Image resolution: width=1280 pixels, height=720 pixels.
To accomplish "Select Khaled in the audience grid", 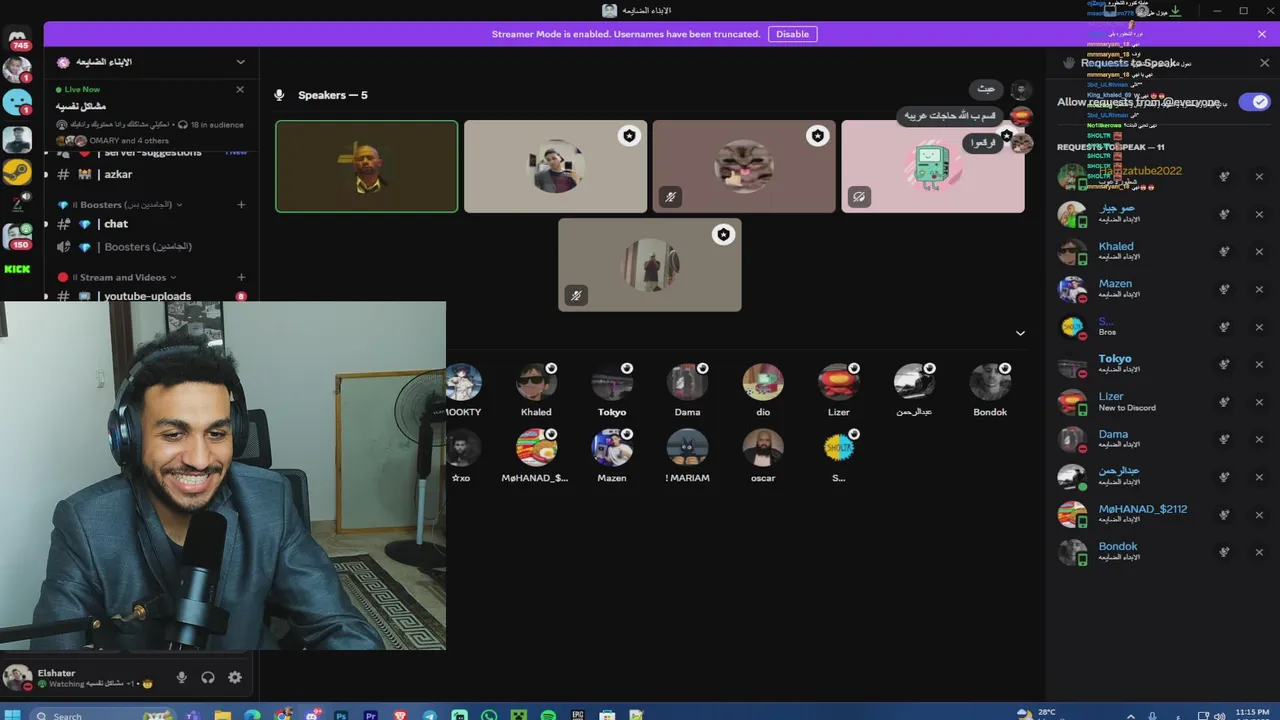I will click(x=536, y=390).
